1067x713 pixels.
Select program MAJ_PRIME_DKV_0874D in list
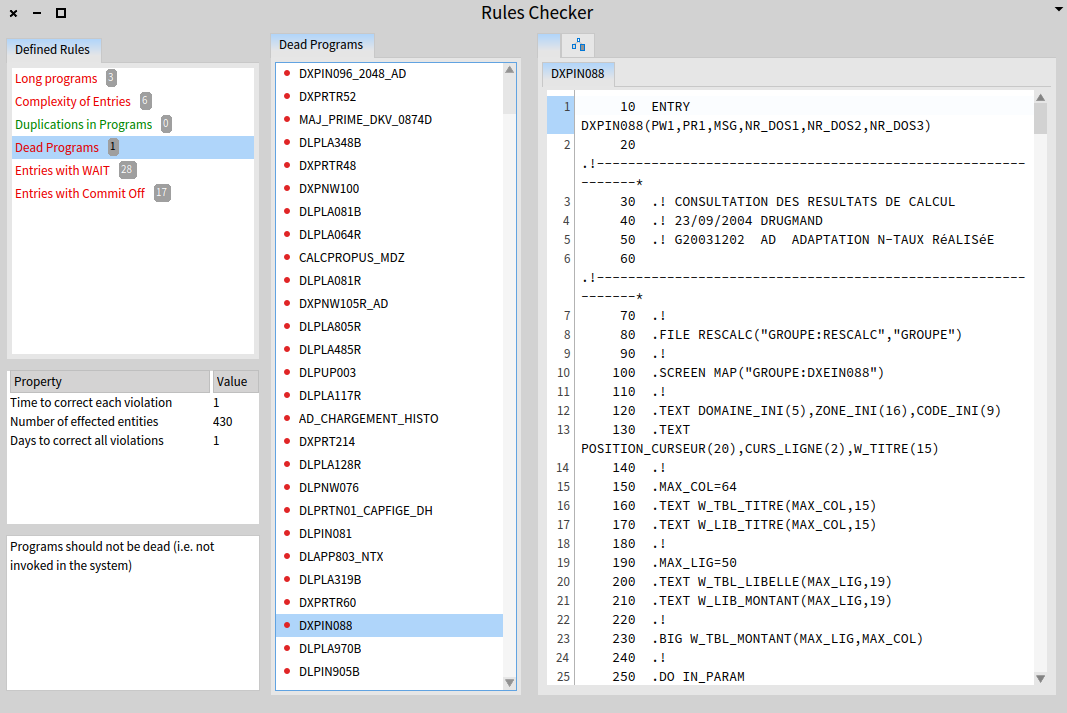(365, 120)
